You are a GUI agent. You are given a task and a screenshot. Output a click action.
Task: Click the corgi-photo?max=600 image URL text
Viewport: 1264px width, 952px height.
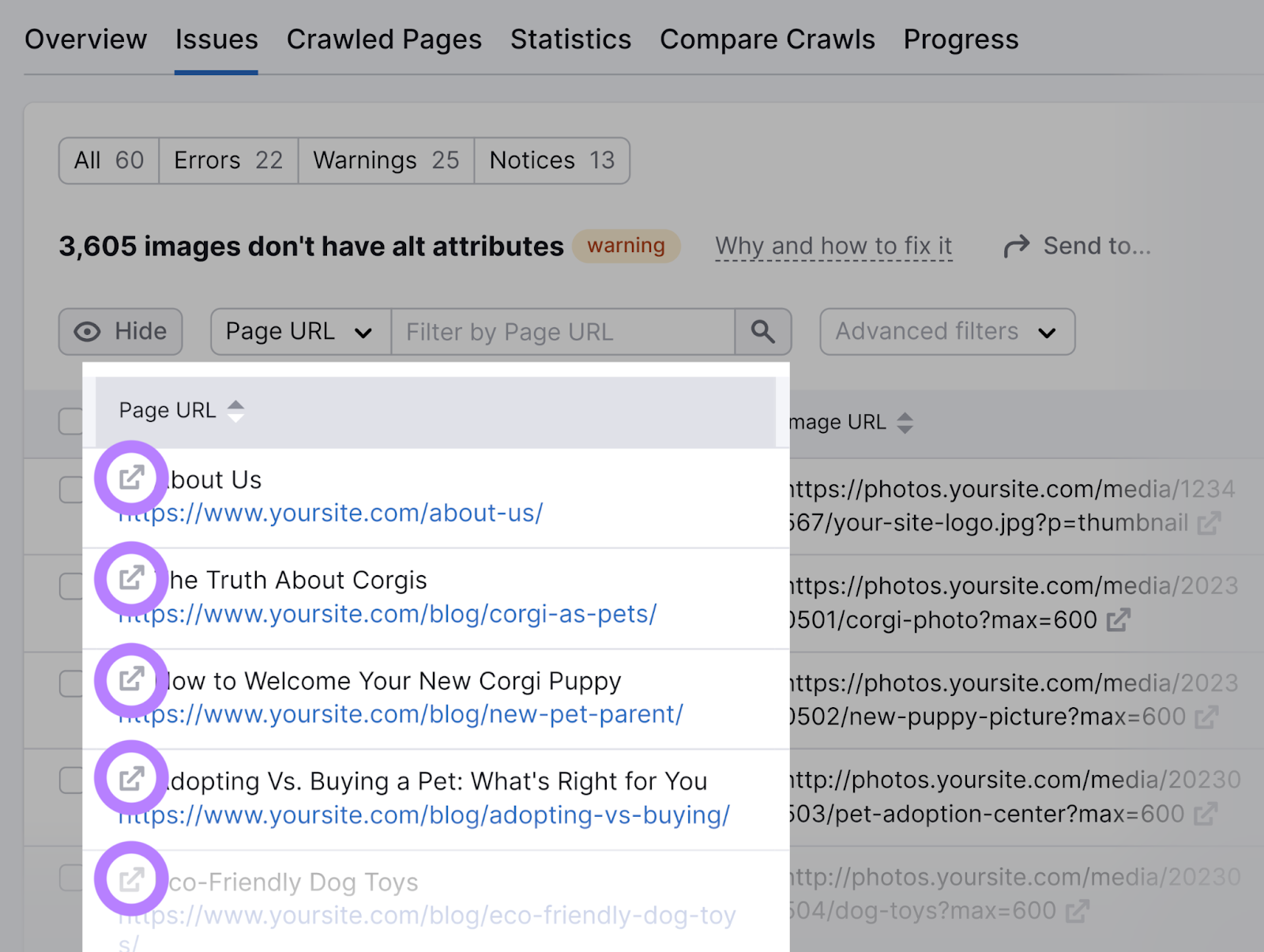click(1013, 604)
